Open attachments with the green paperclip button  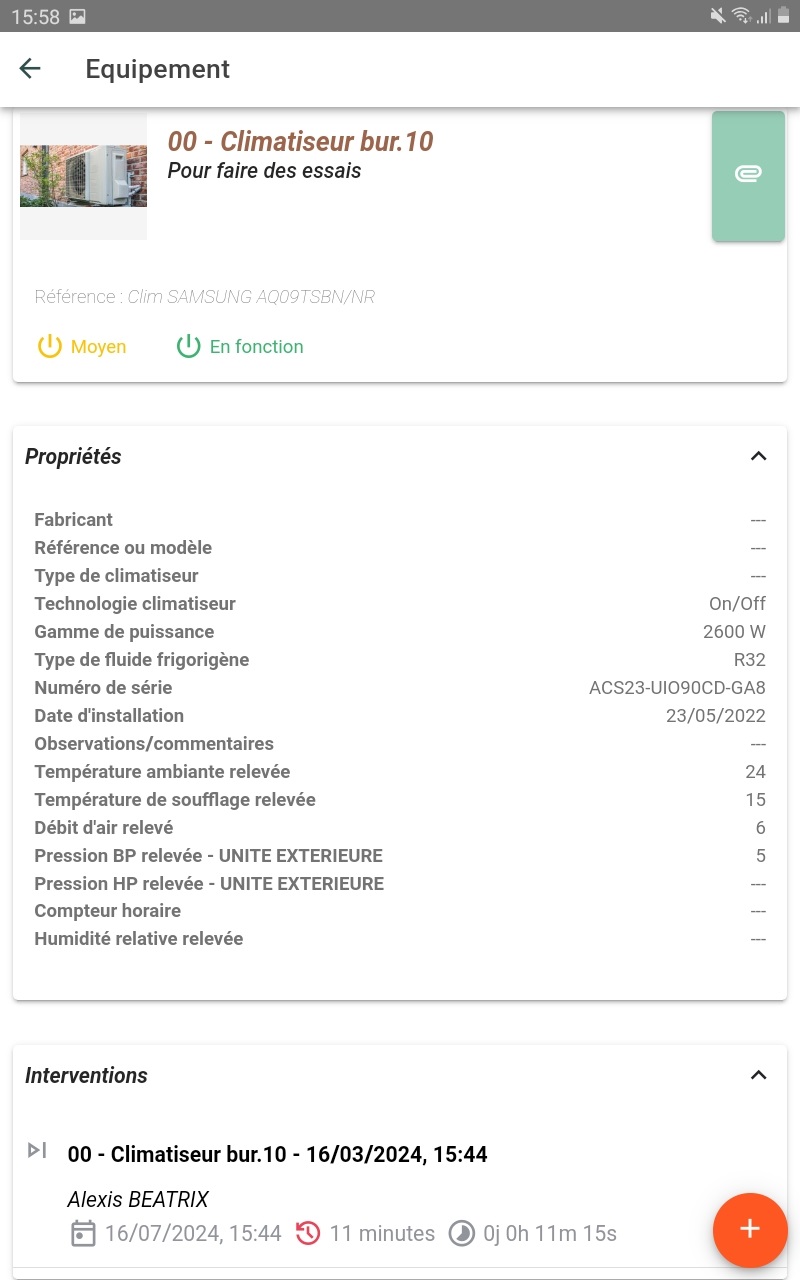pos(748,175)
